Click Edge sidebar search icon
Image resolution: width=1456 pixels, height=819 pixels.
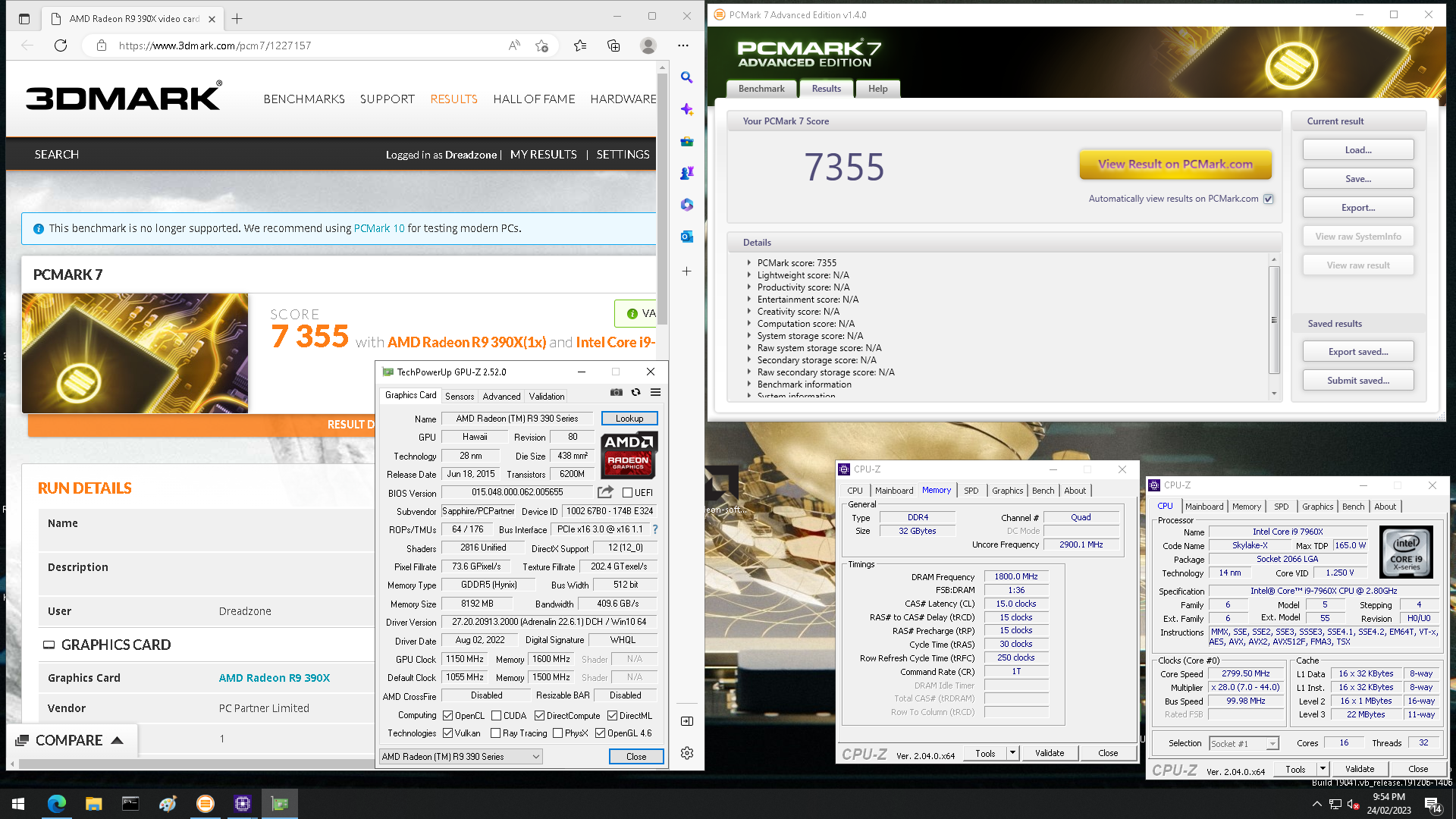tap(686, 77)
